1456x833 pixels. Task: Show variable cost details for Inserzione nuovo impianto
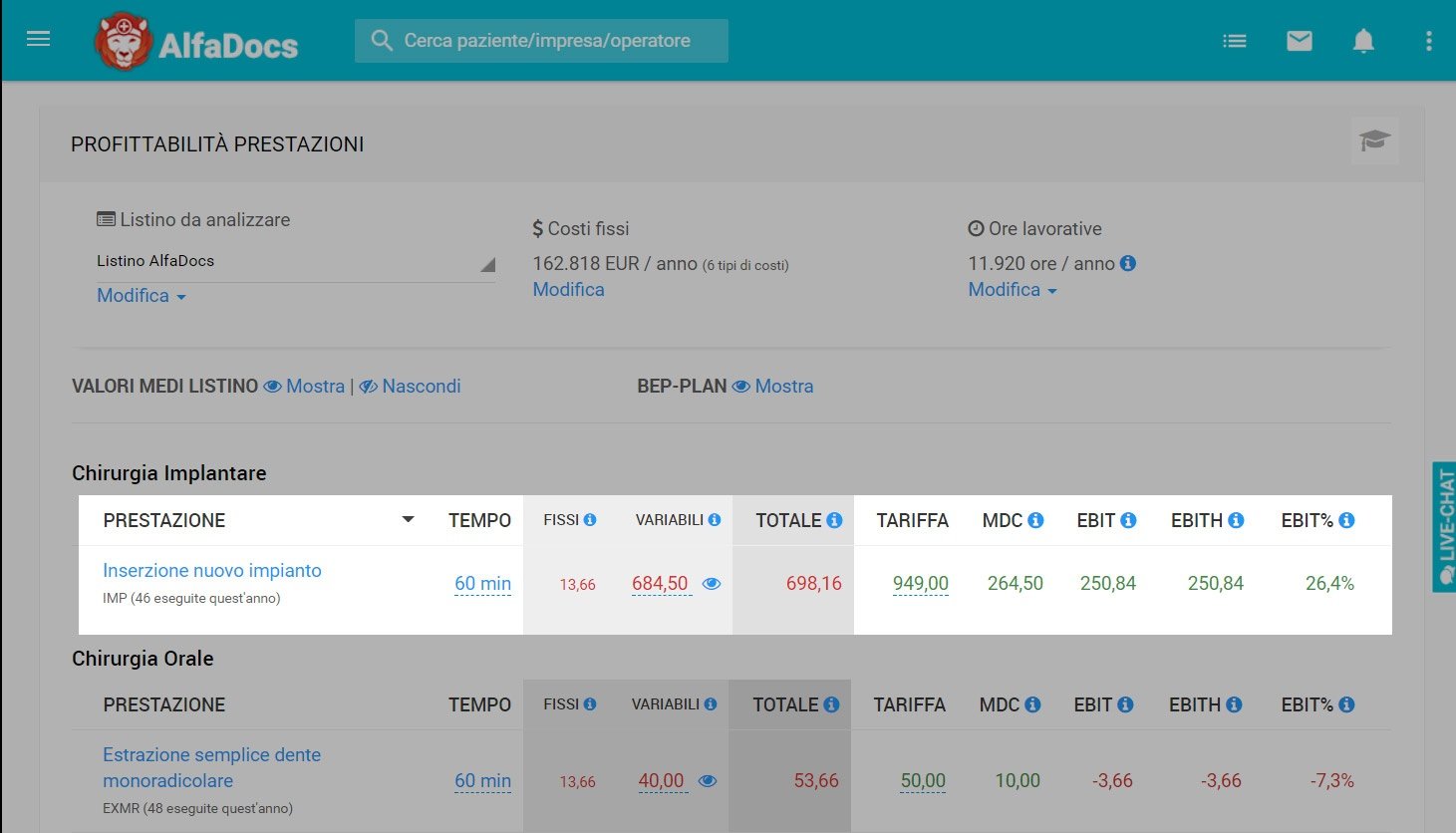click(712, 584)
